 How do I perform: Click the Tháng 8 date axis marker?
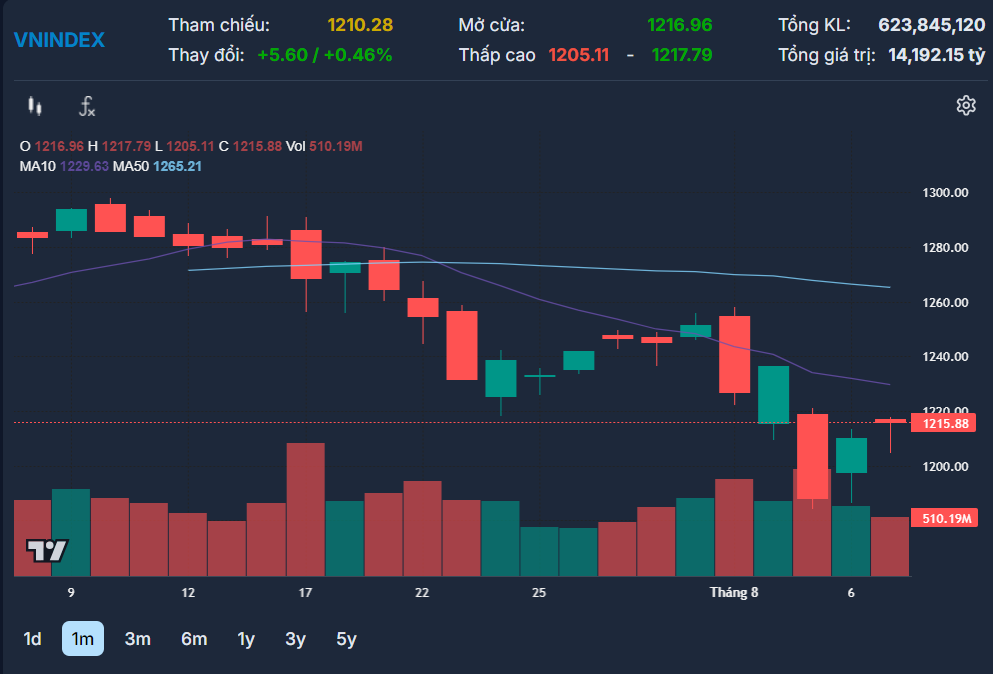[x=733, y=592]
